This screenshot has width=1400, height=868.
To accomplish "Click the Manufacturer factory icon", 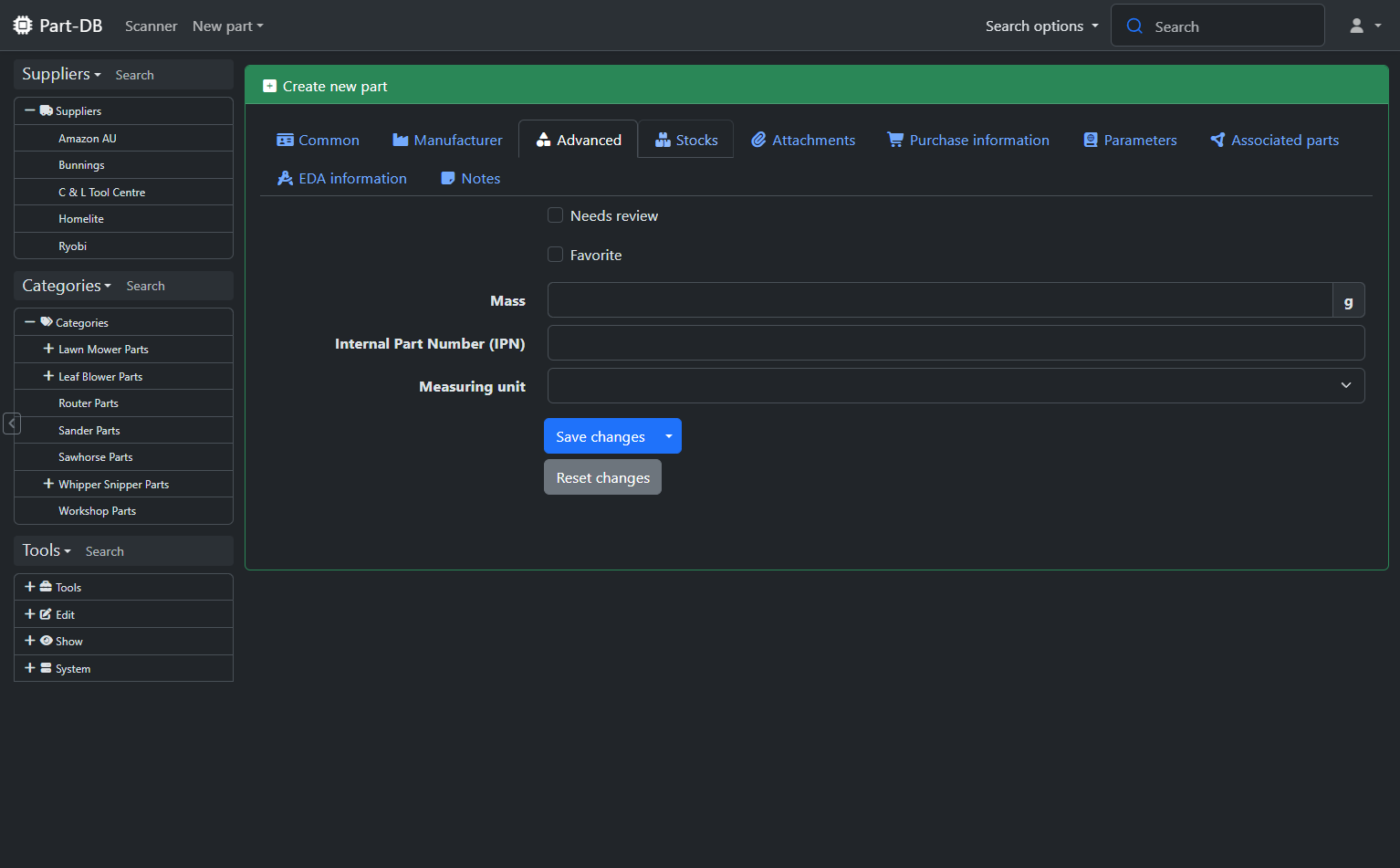I will pos(401,140).
